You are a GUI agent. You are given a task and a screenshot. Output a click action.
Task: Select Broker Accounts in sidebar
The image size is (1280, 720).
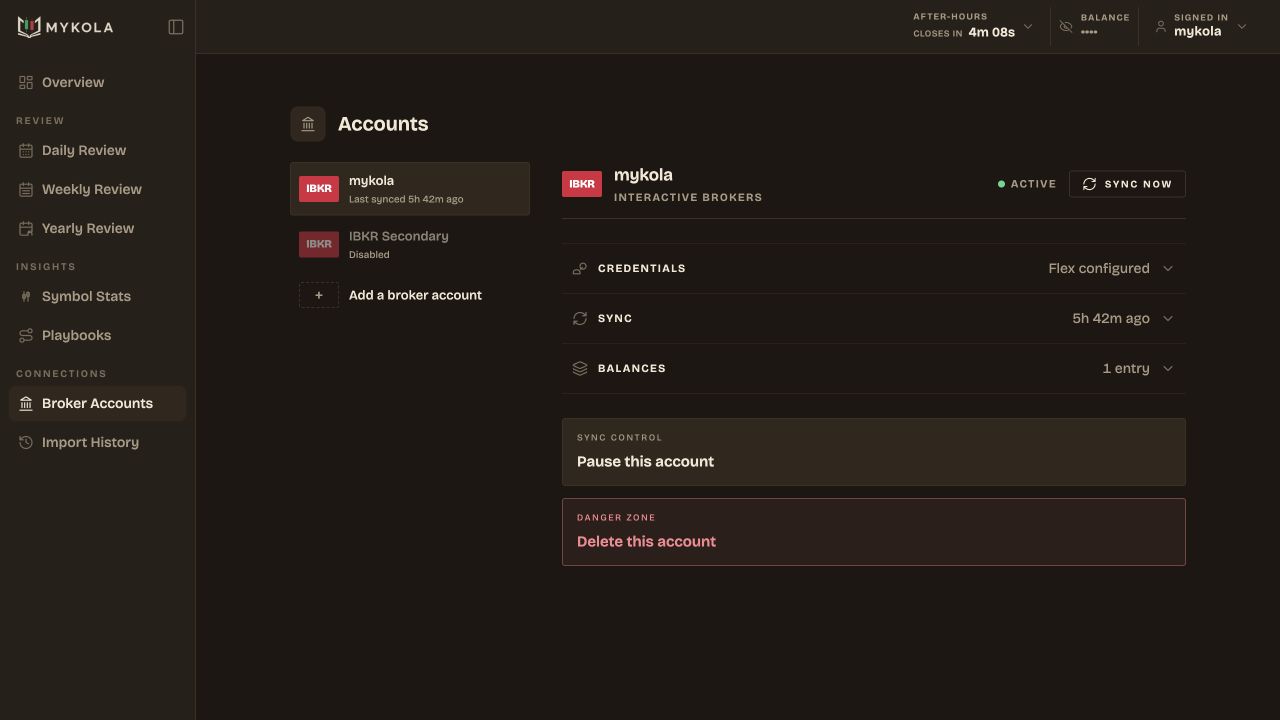pyautogui.click(x=97, y=403)
